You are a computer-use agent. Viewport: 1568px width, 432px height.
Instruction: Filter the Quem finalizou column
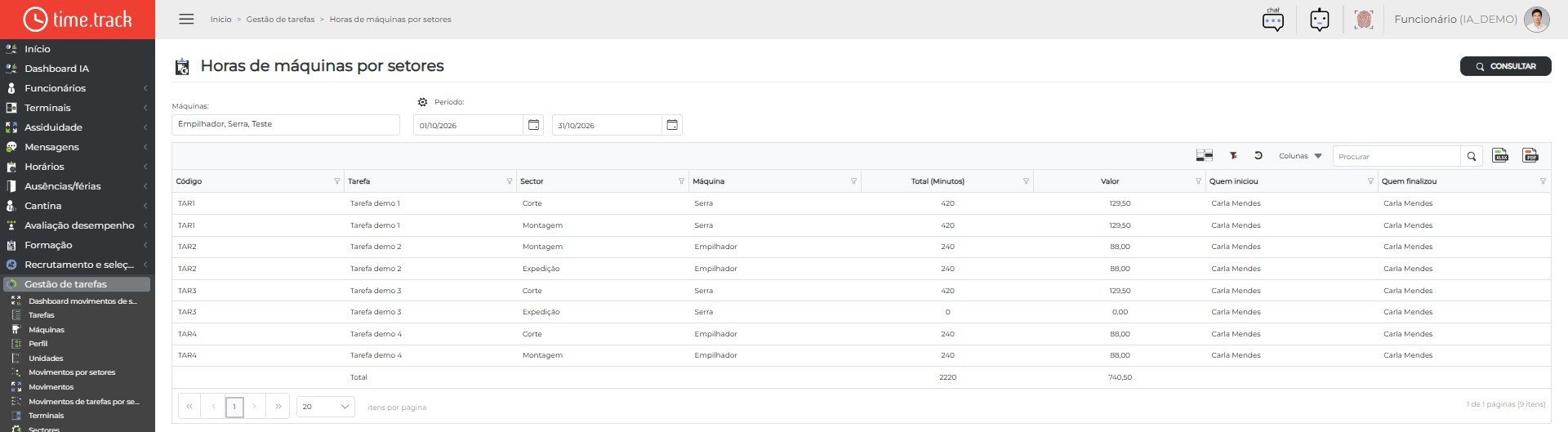(1543, 181)
